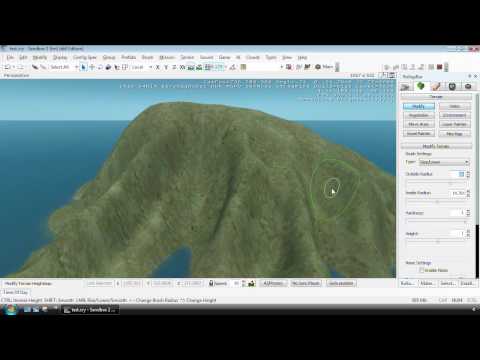Open the Local coordinate system dropdown

(x=141, y=67)
